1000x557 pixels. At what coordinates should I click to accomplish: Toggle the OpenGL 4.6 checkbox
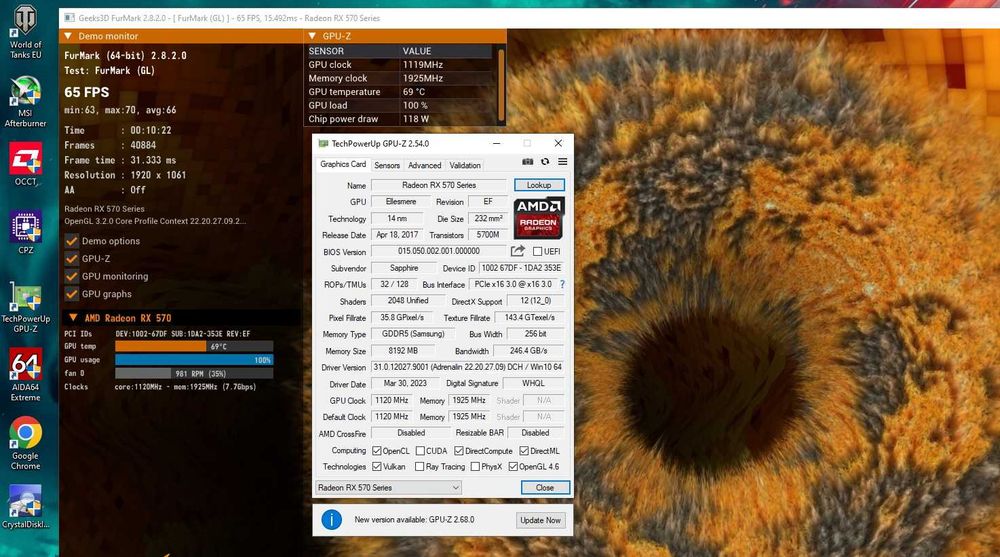tap(513, 466)
